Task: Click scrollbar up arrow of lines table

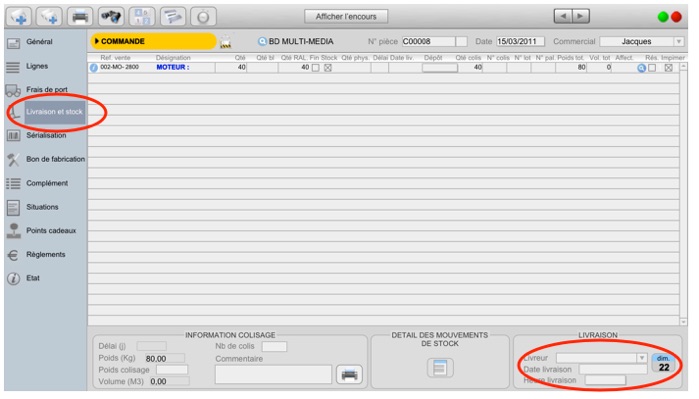Action: click(x=683, y=67)
